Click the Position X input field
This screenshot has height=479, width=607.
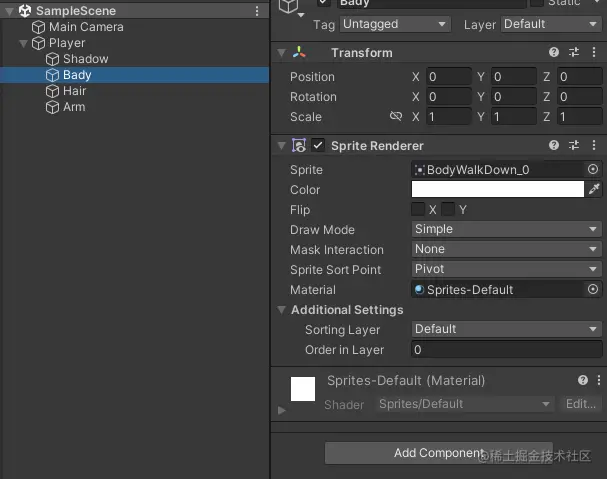pos(449,77)
